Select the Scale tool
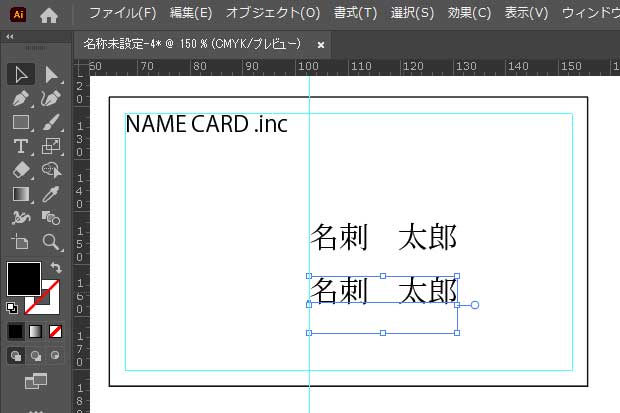620x413 pixels. [51, 146]
